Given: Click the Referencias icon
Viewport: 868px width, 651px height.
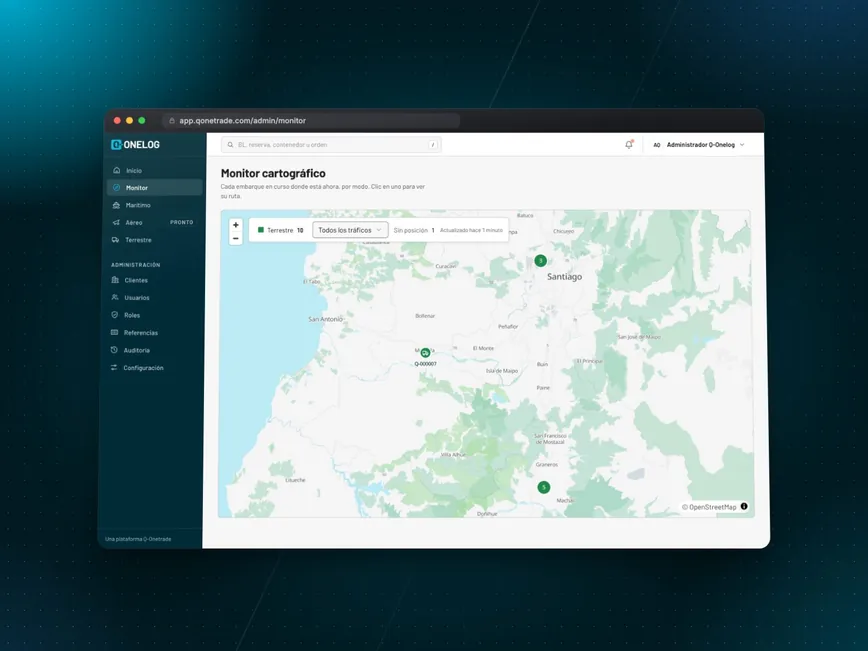Looking at the screenshot, I should coord(115,333).
